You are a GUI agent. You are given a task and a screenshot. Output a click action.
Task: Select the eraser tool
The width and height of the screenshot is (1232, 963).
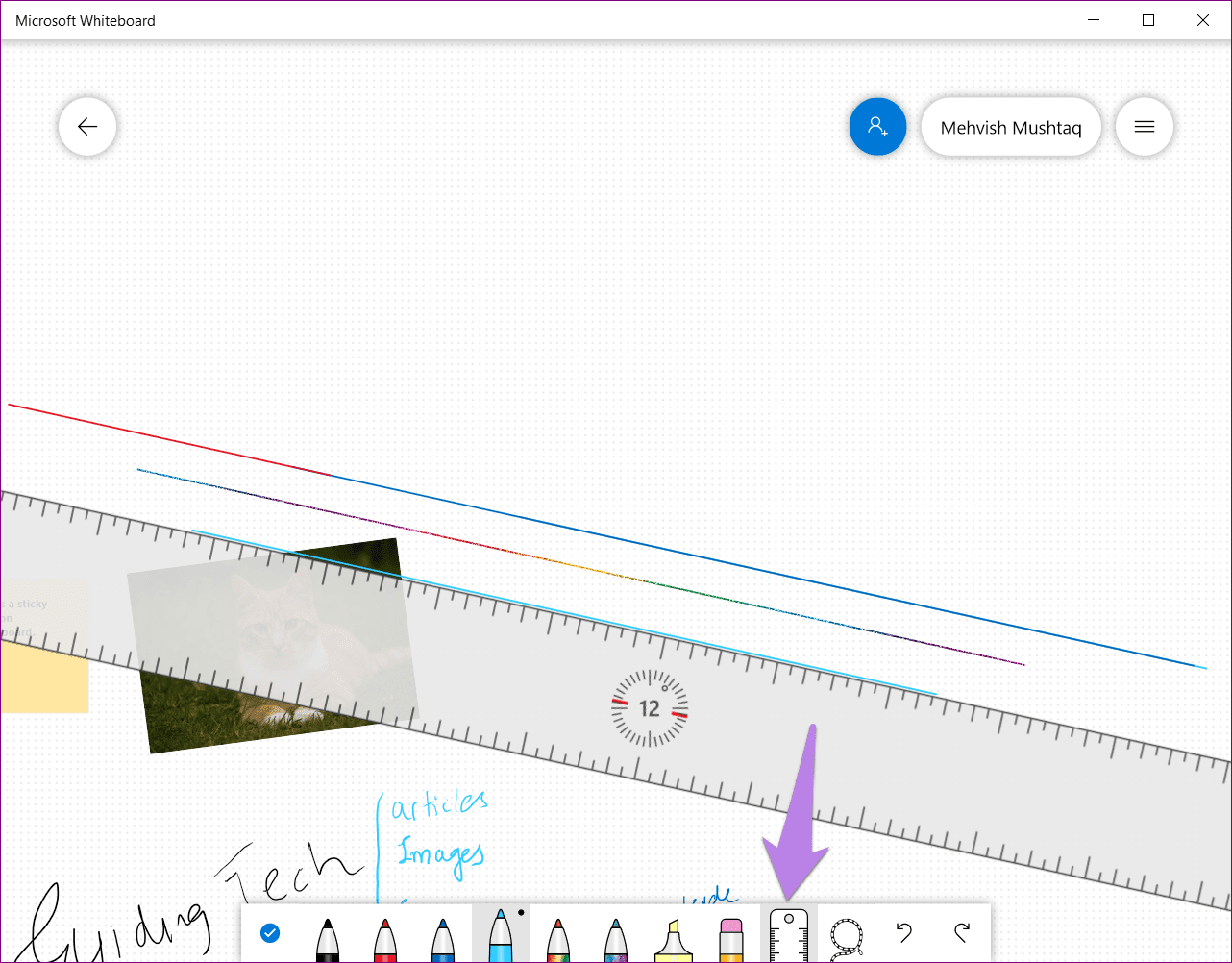pos(731,939)
